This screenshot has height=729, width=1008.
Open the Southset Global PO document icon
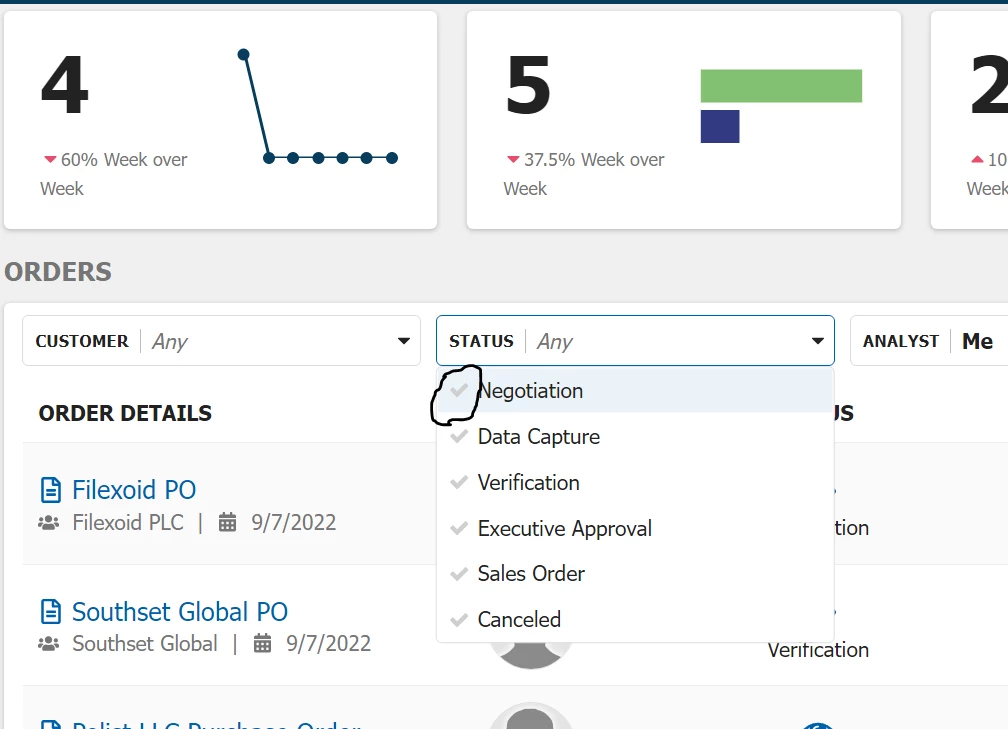click(x=51, y=611)
